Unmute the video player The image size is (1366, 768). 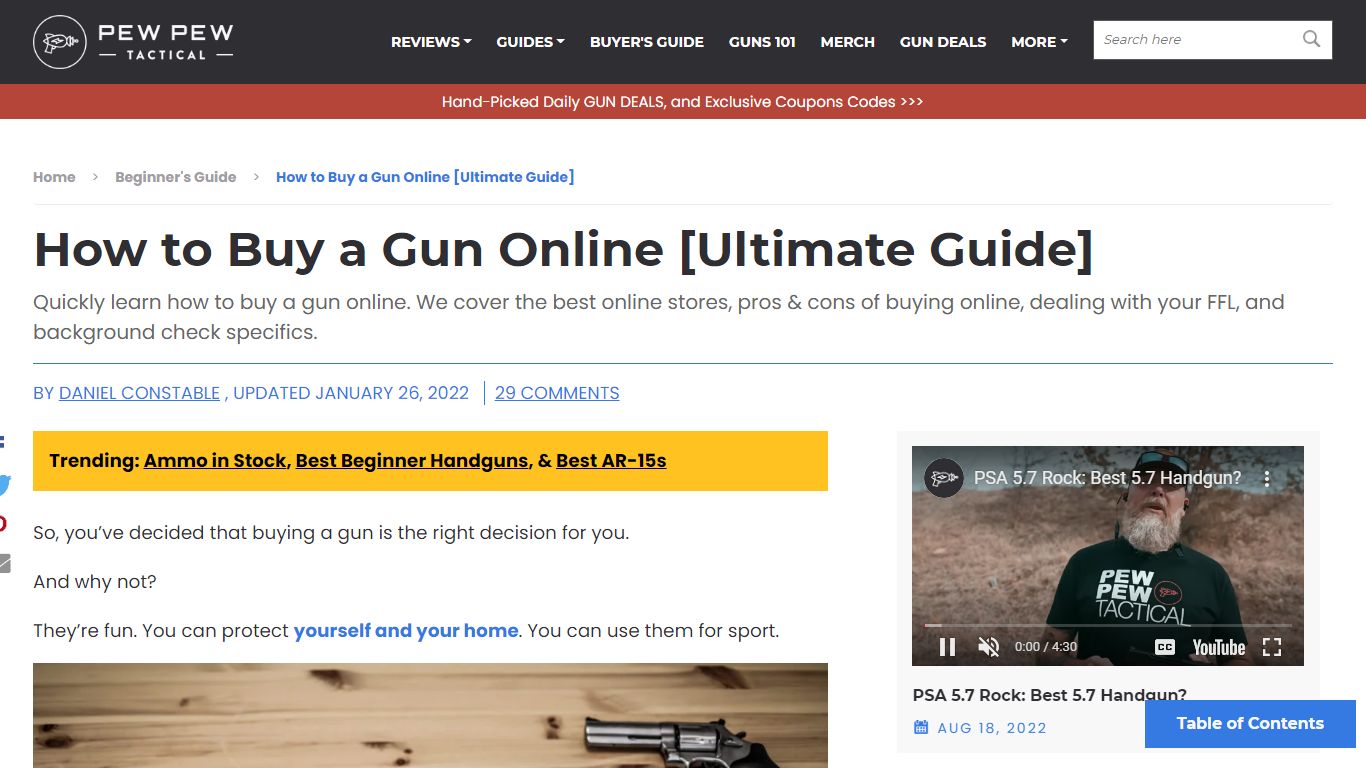coord(989,647)
